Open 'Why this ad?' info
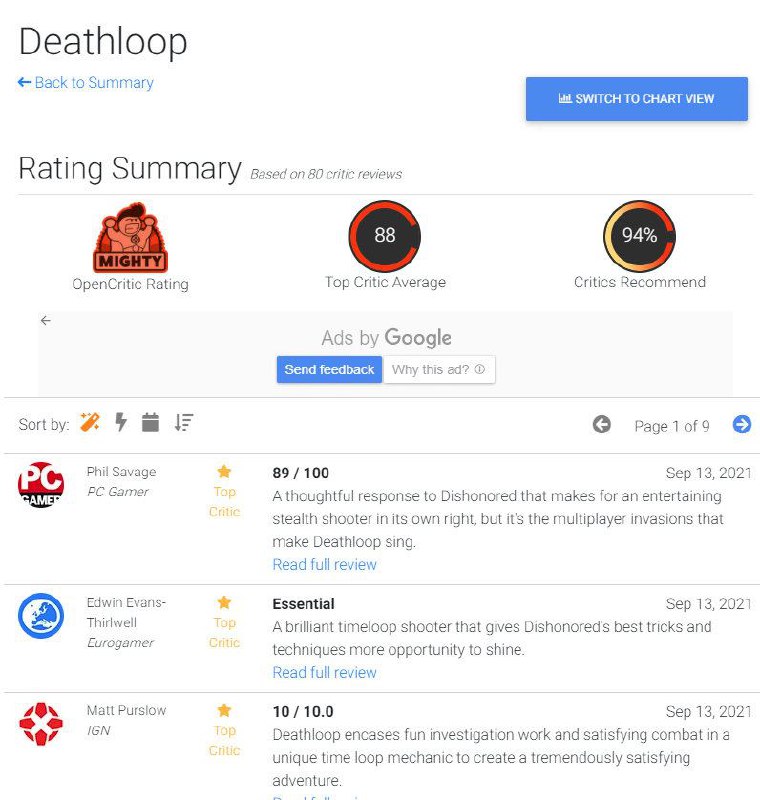The image size is (760, 800). click(439, 369)
